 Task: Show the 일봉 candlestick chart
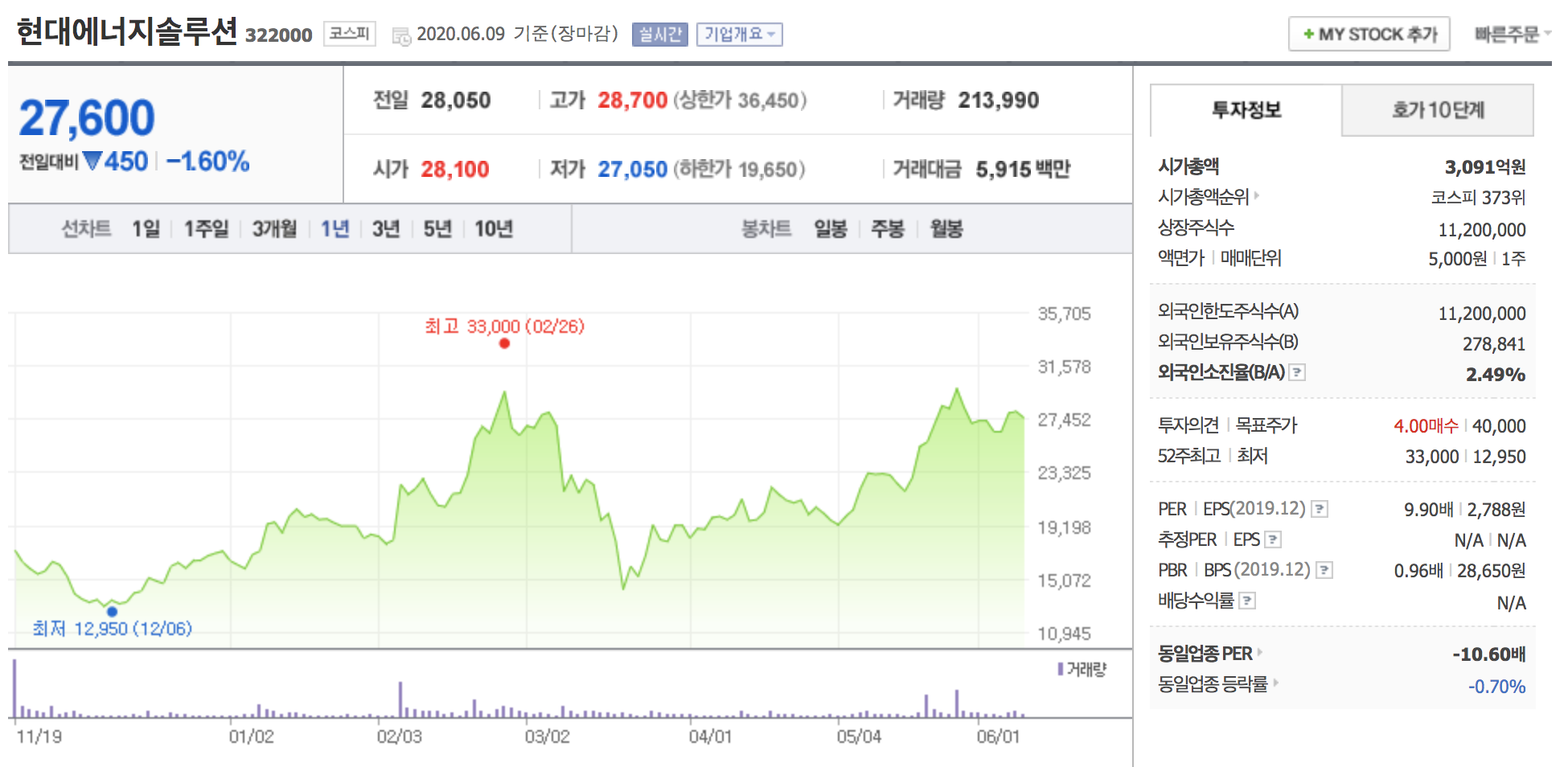pyautogui.click(x=831, y=229)
